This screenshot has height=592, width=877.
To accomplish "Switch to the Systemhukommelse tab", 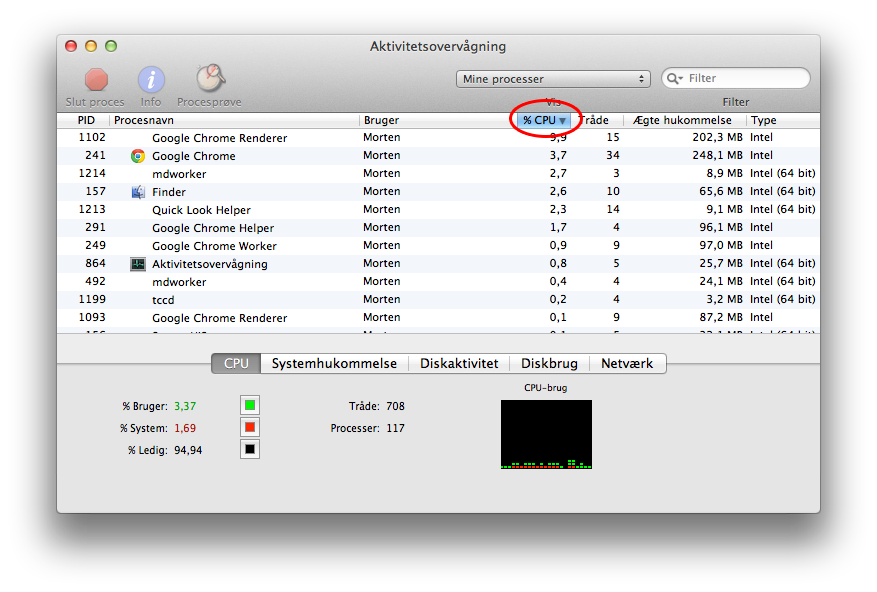I will 334,363.
